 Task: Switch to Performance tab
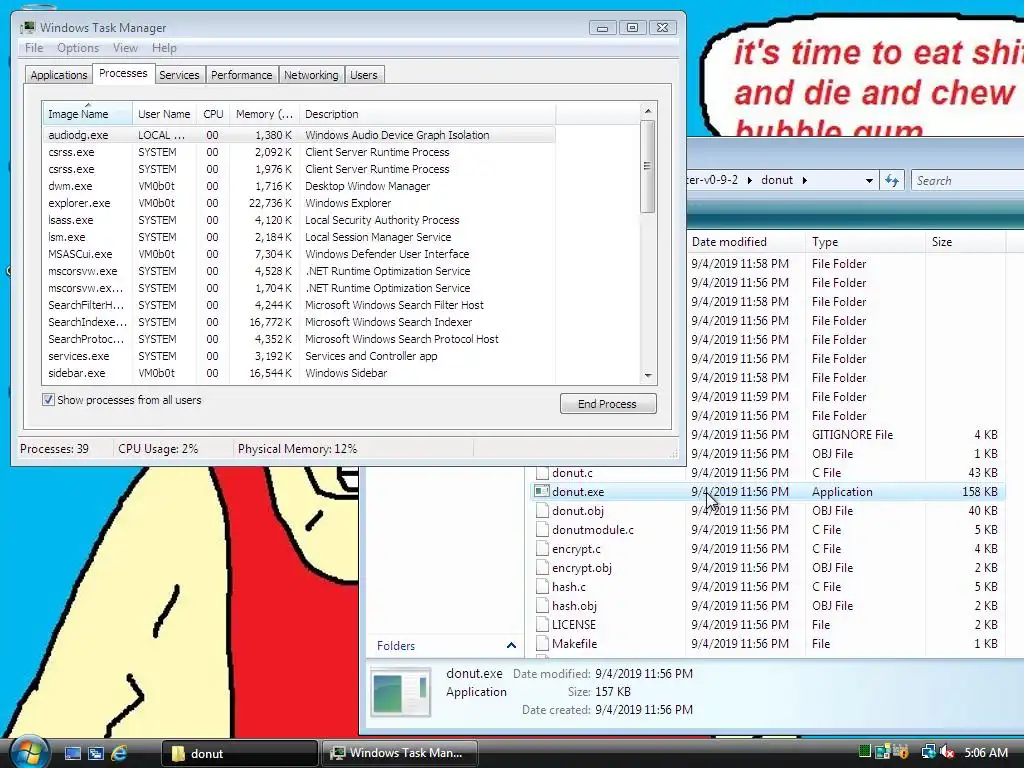pyautogui.click(x=242, y=75)
